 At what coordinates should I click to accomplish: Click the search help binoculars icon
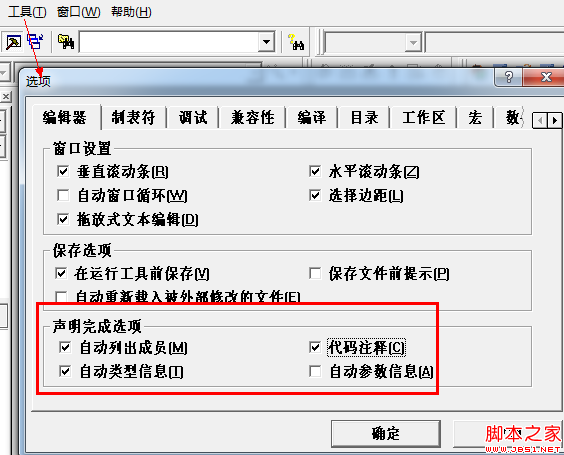(296, 42)
